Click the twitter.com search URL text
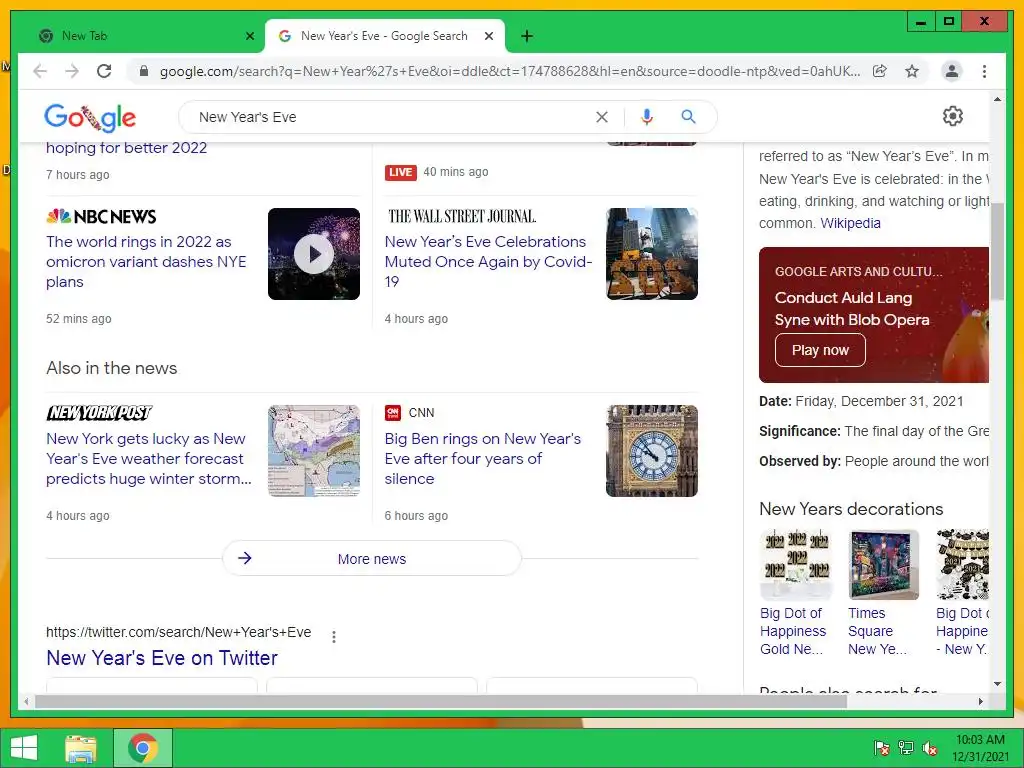The width and height of the screenshot is (1024, 768). point(178,632)
